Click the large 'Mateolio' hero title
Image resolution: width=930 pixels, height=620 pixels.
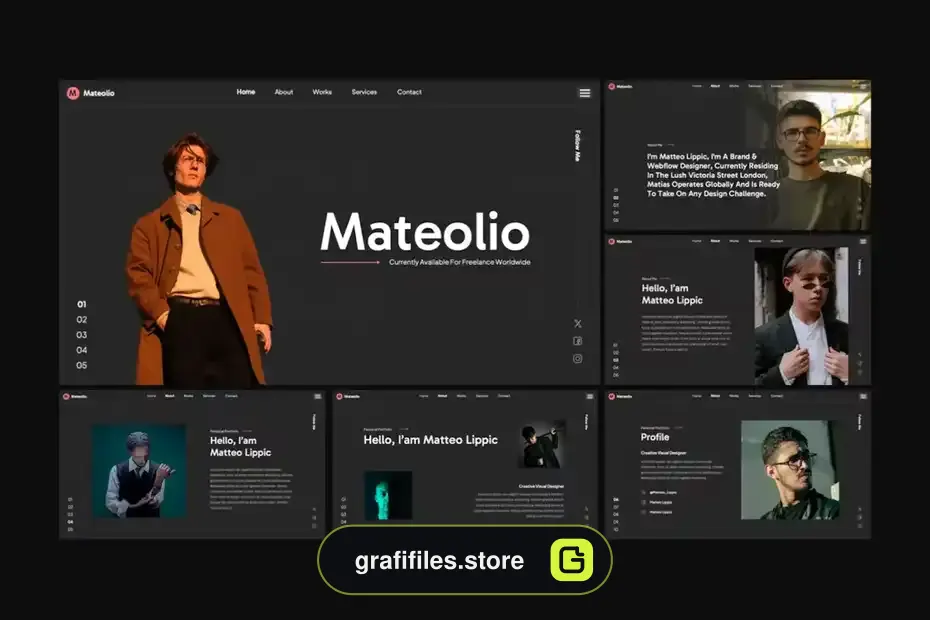(x=425, y=232)
